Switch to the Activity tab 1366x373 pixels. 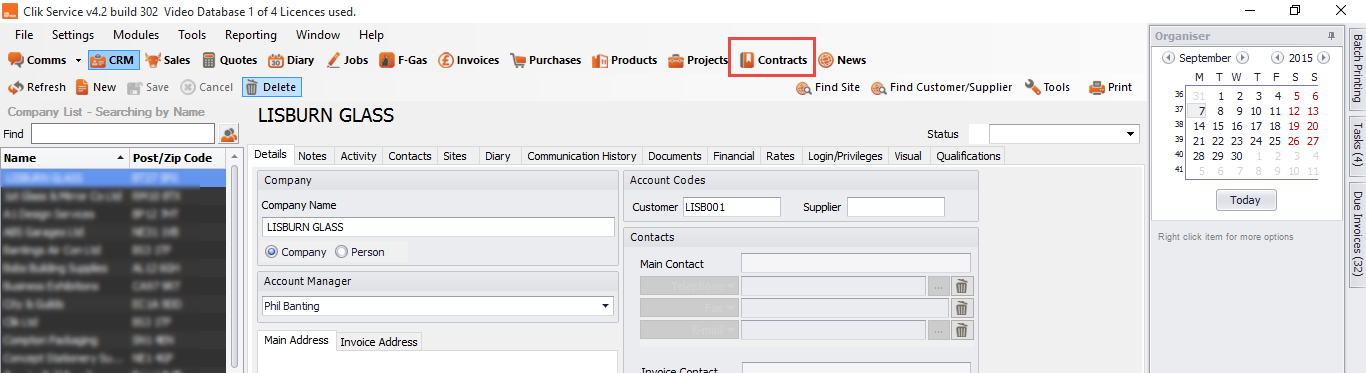358,156
